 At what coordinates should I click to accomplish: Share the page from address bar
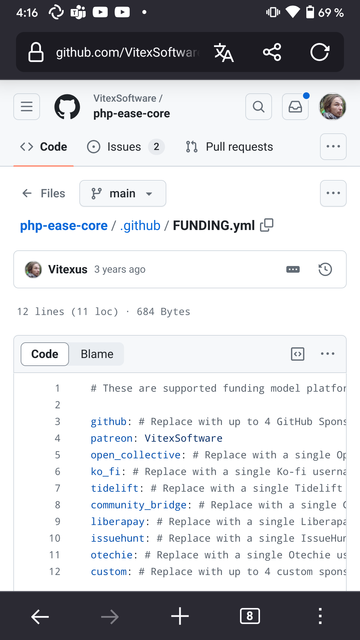272,52
